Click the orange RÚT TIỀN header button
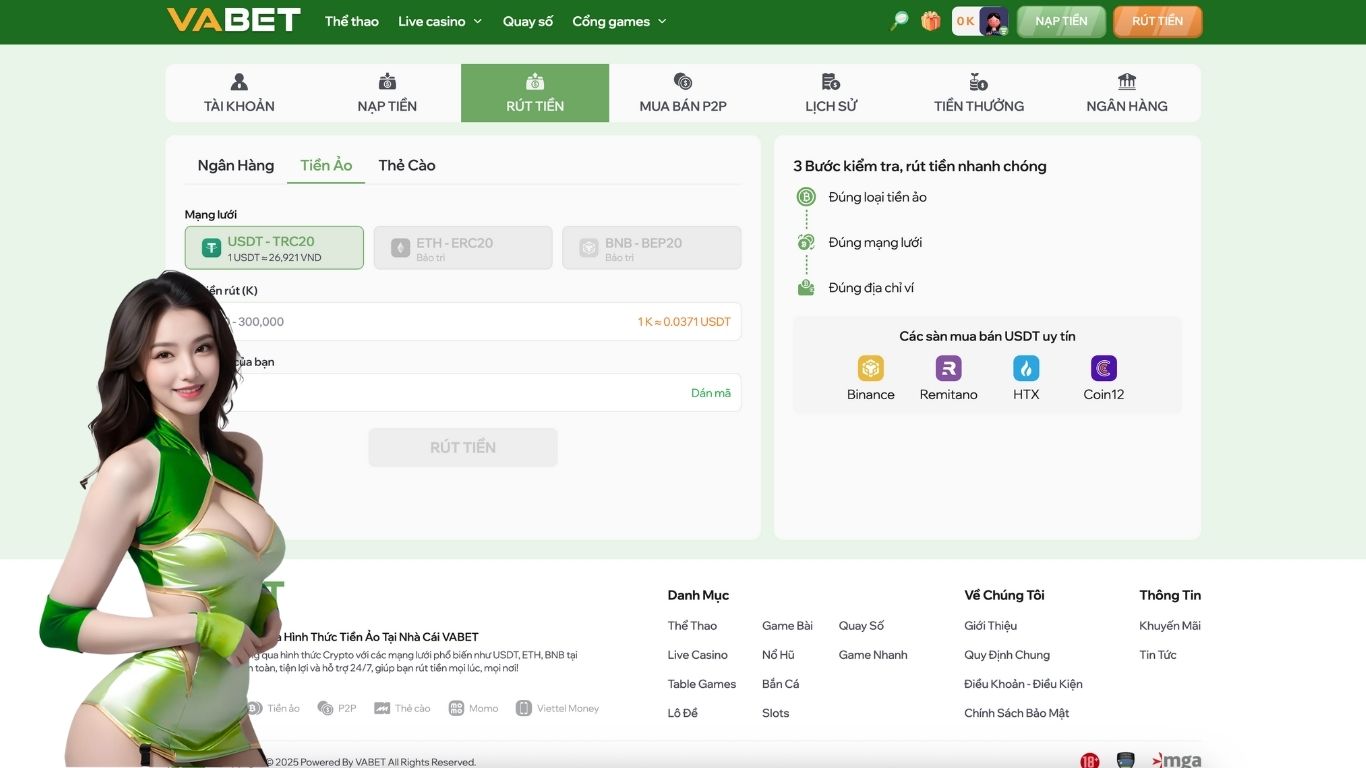 [x=1157, y=21]
